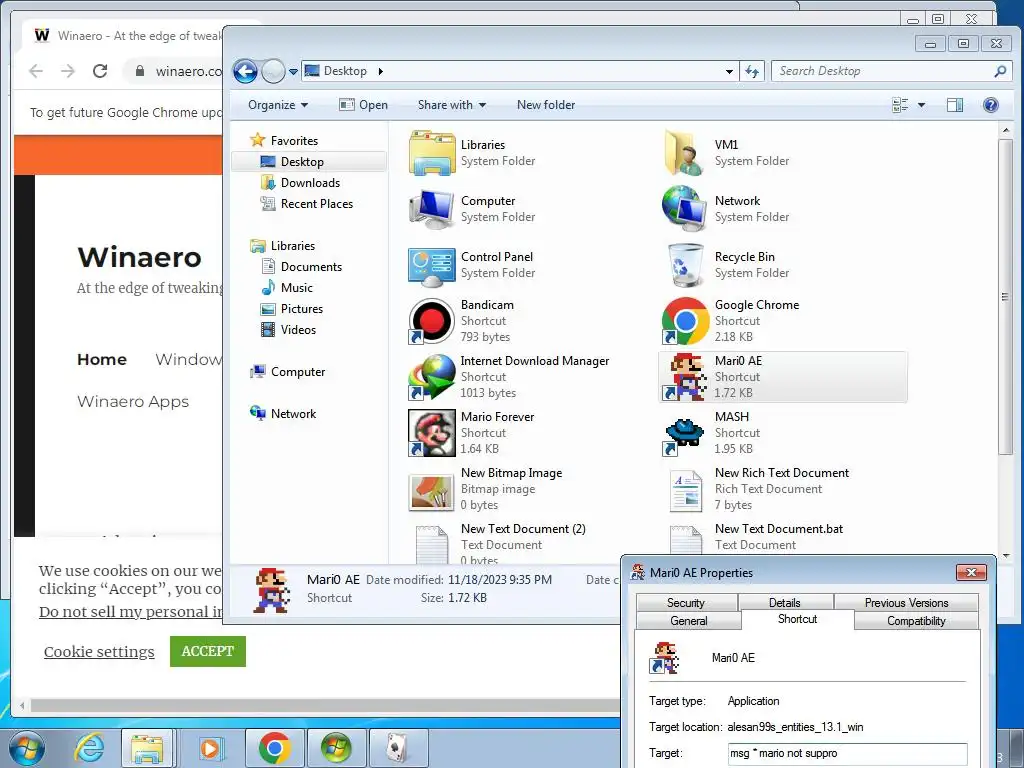Click the Search Desktop field
Image resolution: width=1024 pixels, height=768 pixels.
[891, 71]
